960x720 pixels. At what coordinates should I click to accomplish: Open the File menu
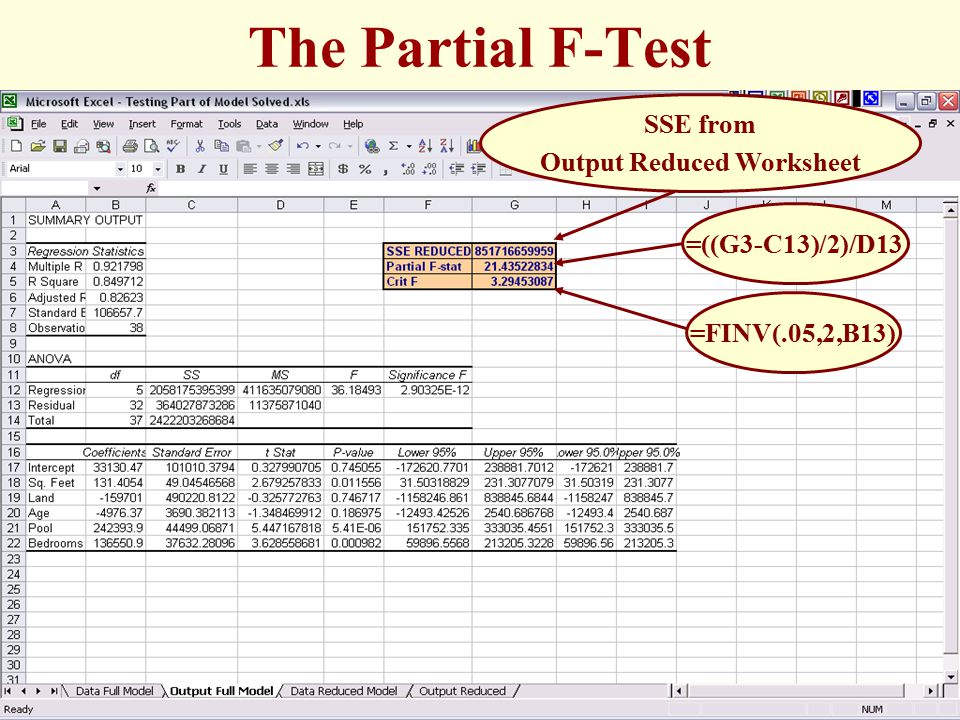[39, 124]
